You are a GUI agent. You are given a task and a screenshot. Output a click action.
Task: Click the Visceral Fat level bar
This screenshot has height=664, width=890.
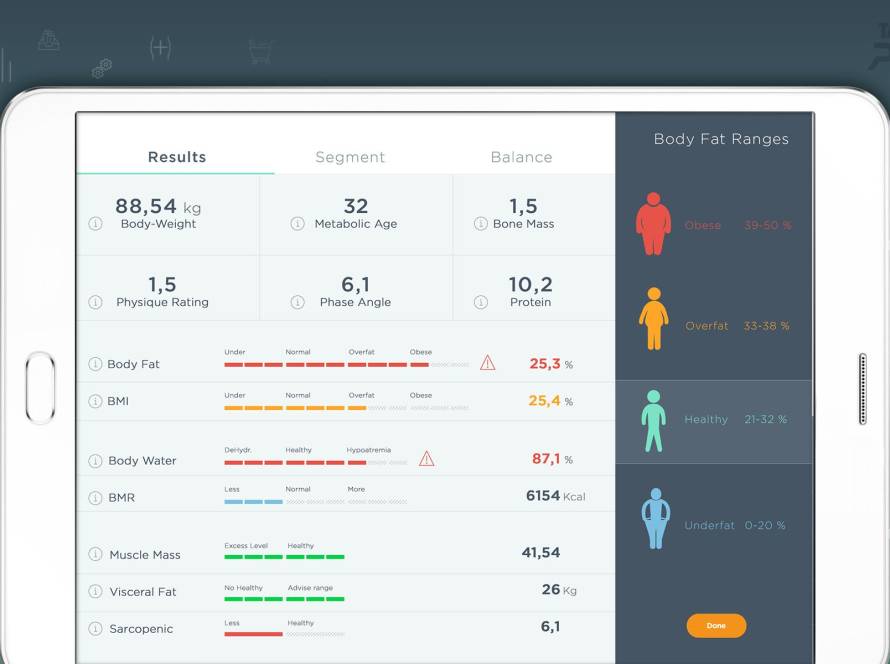click(284, 599)
